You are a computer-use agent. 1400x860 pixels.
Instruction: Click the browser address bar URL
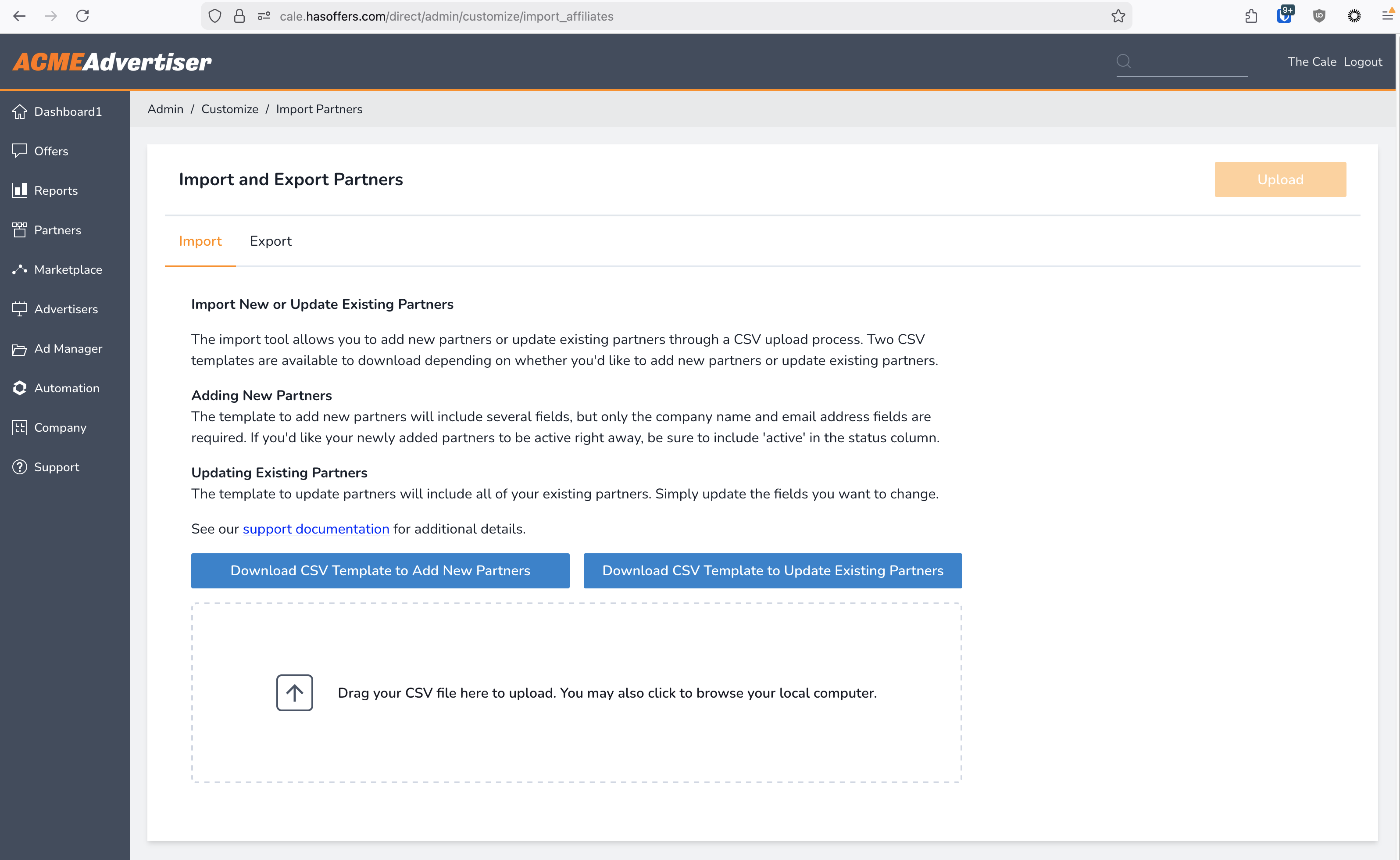click(x=446, y=17)
